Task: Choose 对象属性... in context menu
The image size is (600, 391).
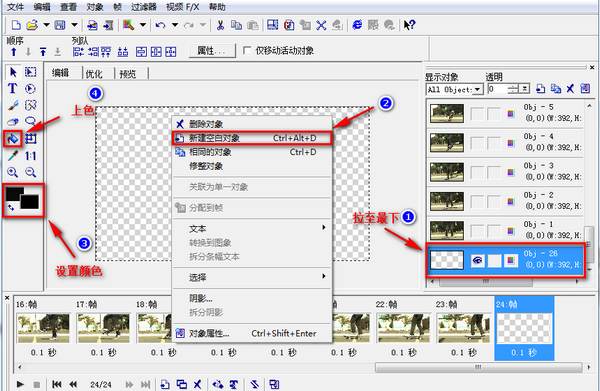Action: [x=252, y=333]
